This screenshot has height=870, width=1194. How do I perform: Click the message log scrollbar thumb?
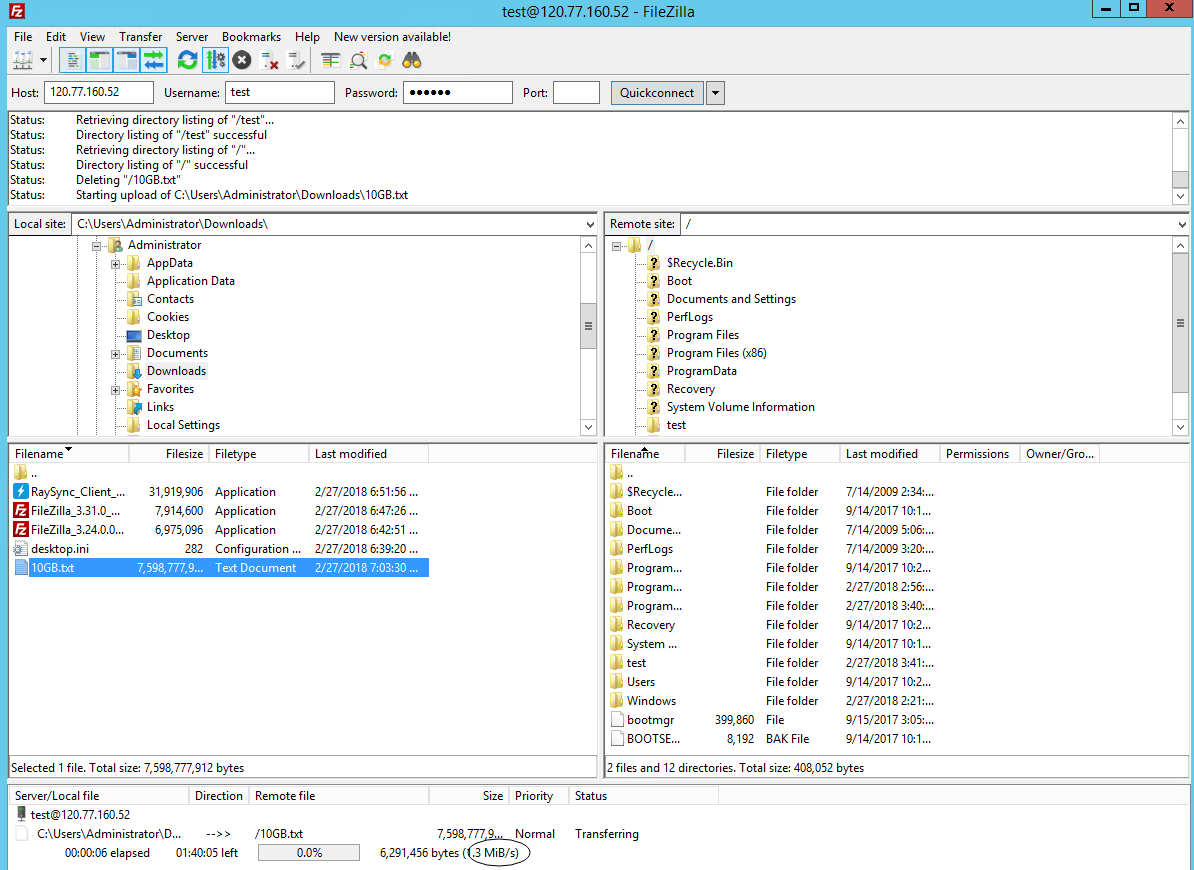[x=1180, y=179]
